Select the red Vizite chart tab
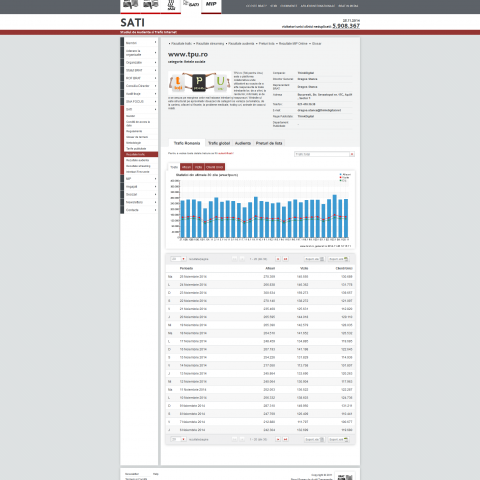 (x=198, y=167)
